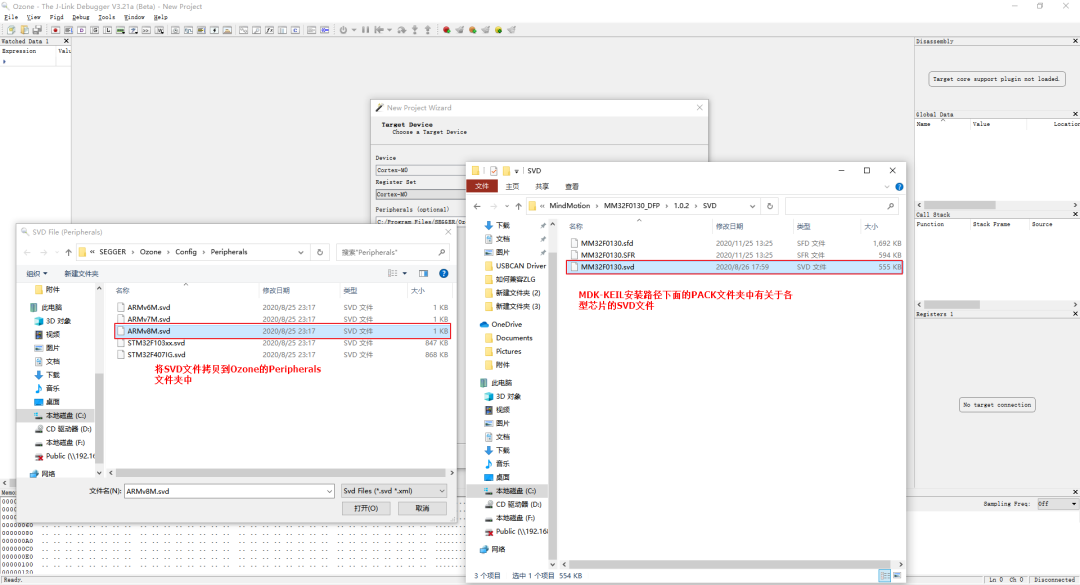Toggle the preview pane icon in SVD dialog
1080x585 pixels.
[x=423, y=274]
